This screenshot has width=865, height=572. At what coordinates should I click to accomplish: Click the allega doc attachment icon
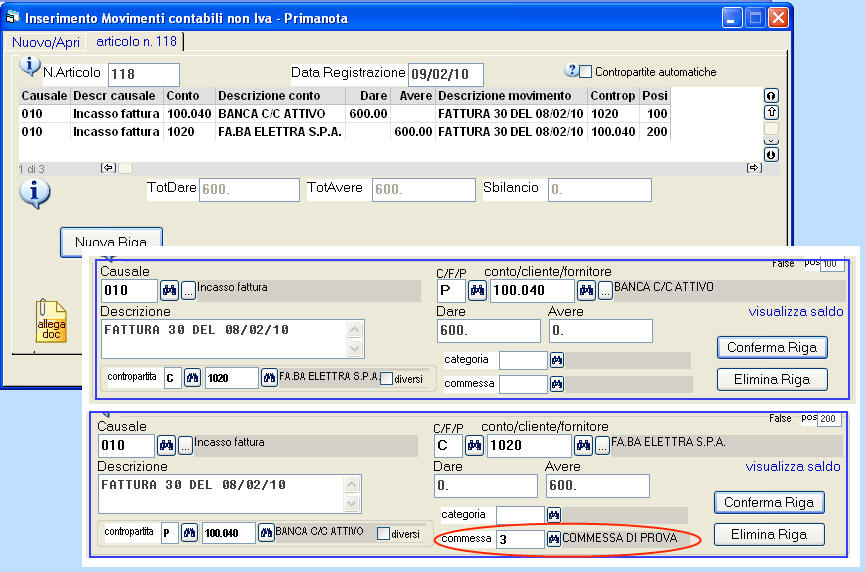point(51,321)
